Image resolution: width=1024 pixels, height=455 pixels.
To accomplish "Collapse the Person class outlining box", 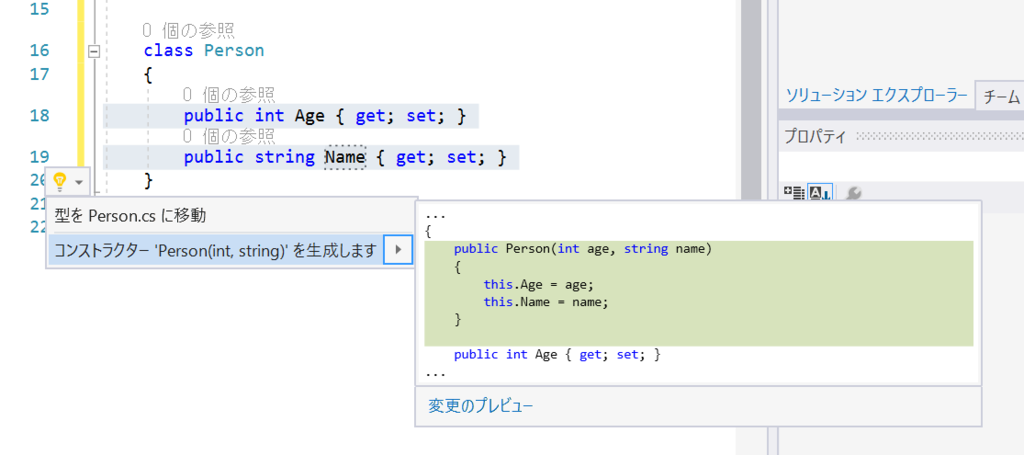I will click(x=94, y=51).
